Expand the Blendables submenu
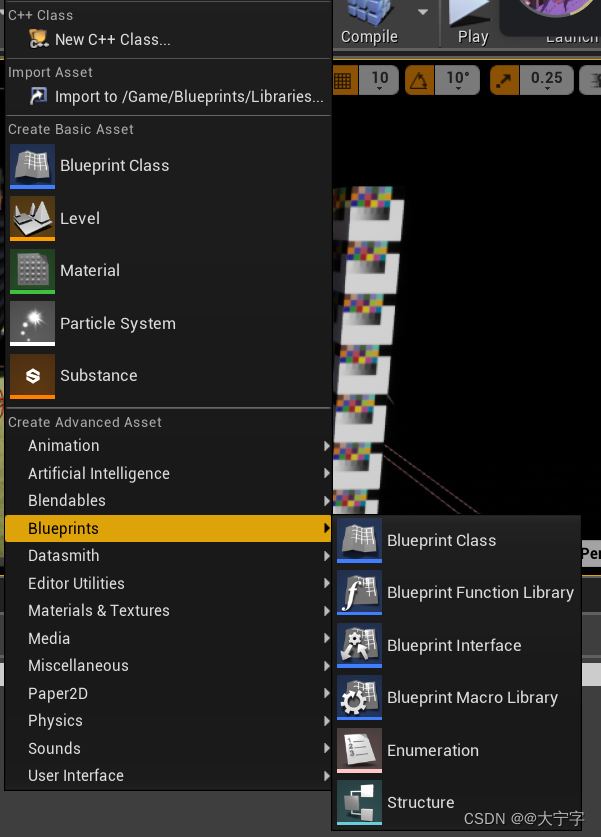 tap(168, 501)
